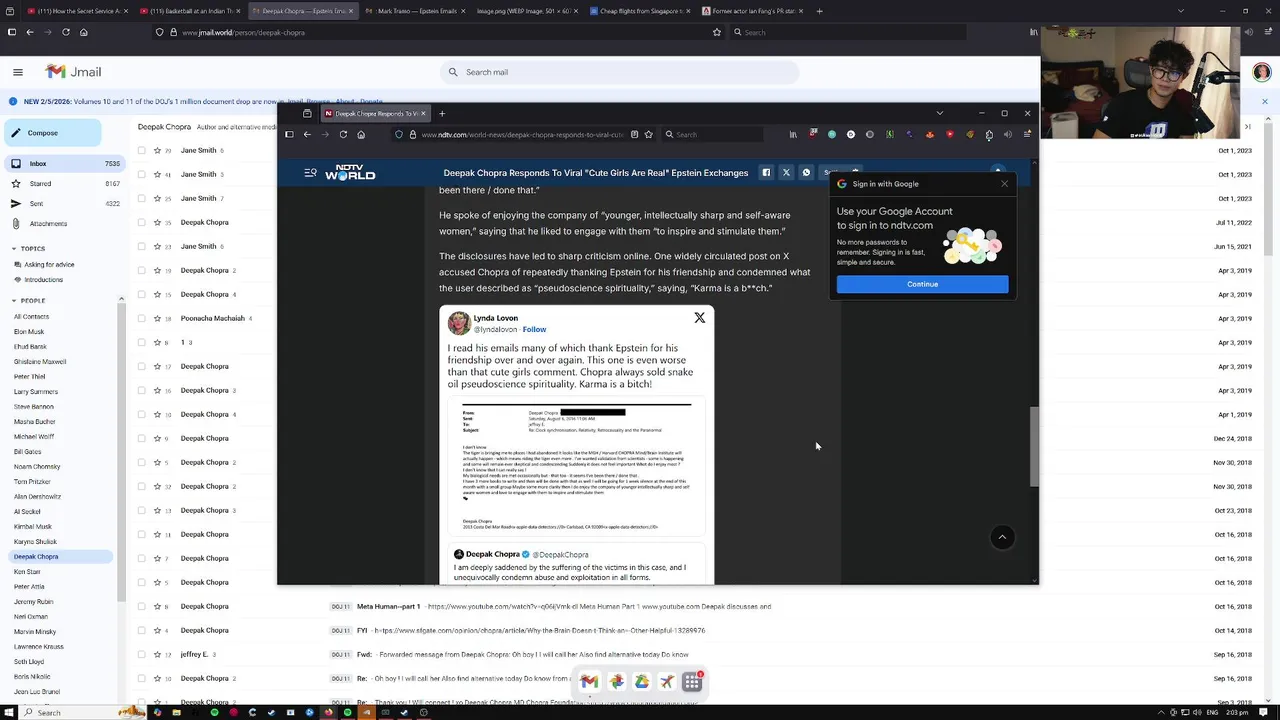Open the NDTV site menu icon
The image size is (1280, 720).
[310, 173]
